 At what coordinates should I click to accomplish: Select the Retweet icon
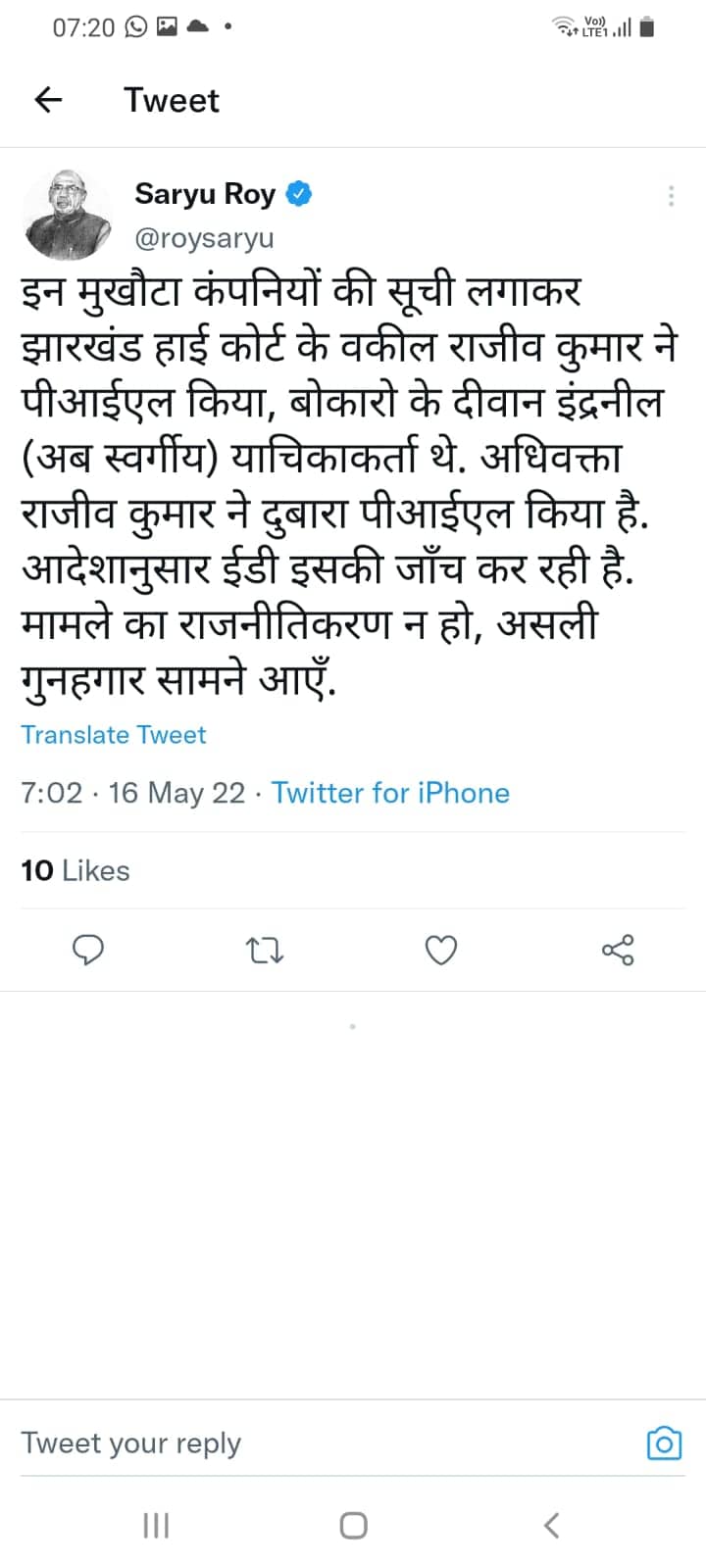(263, 949)
